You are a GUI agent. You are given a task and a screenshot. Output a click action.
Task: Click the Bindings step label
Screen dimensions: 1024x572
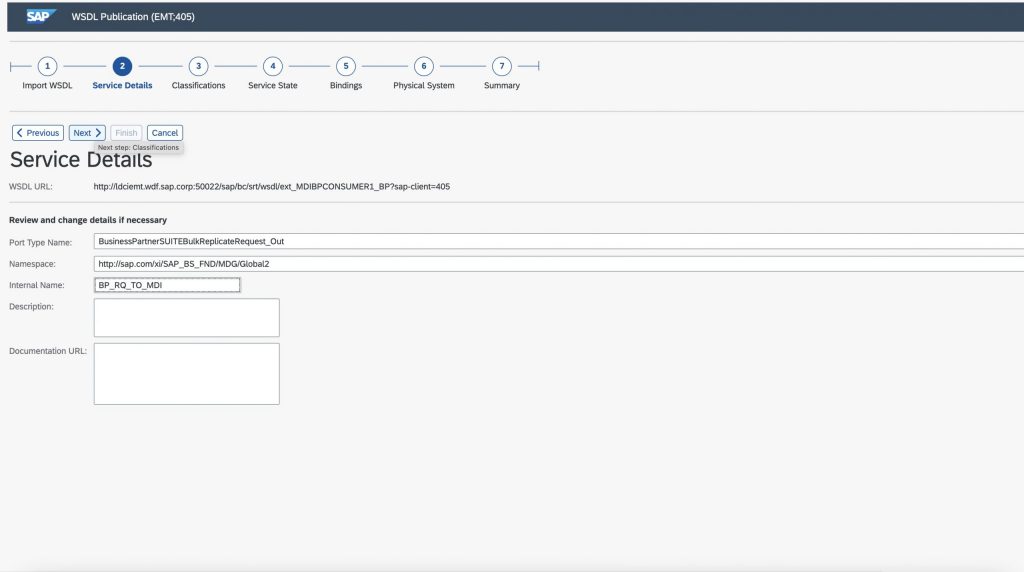point(346,86)
